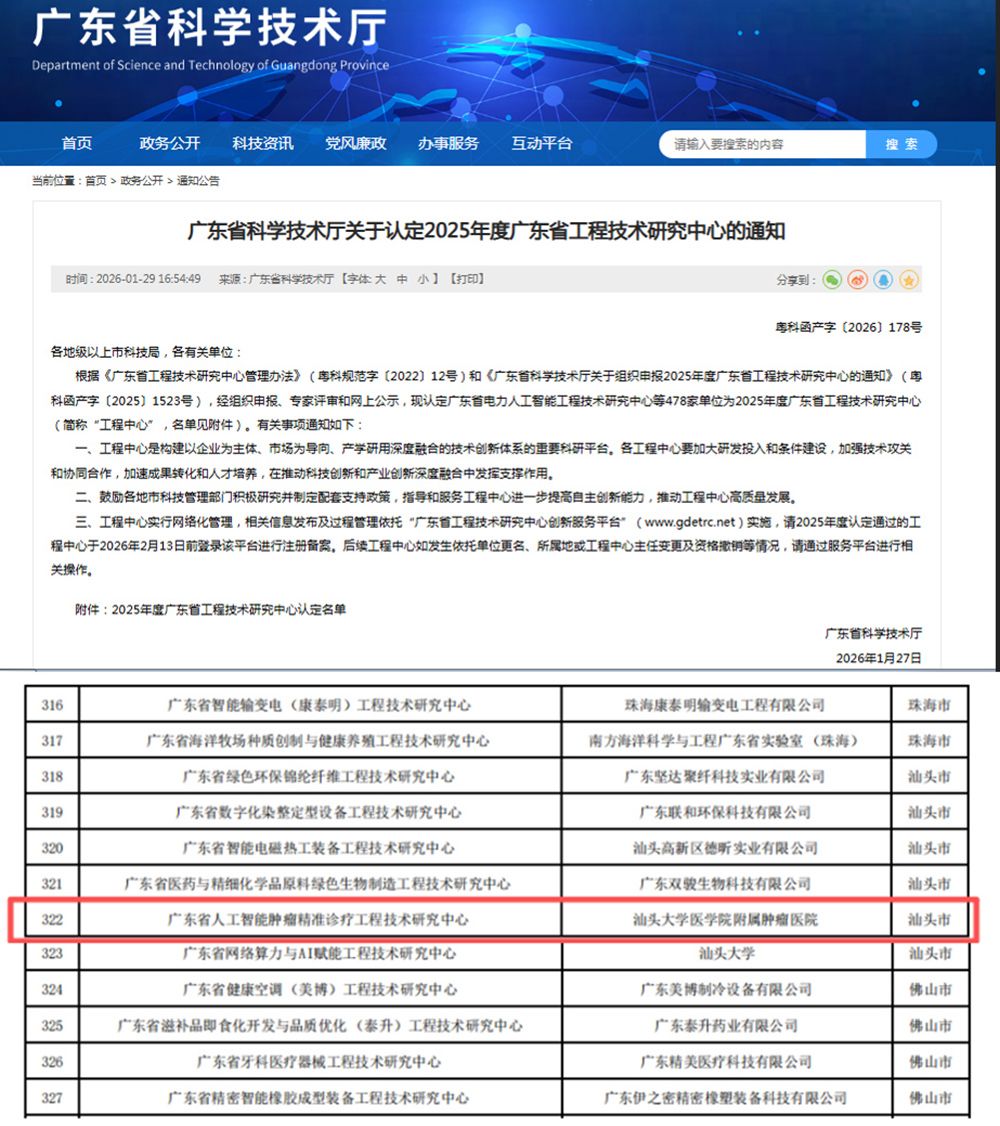
Task: Share article via Weibo icon
Action: pos(857,280)
